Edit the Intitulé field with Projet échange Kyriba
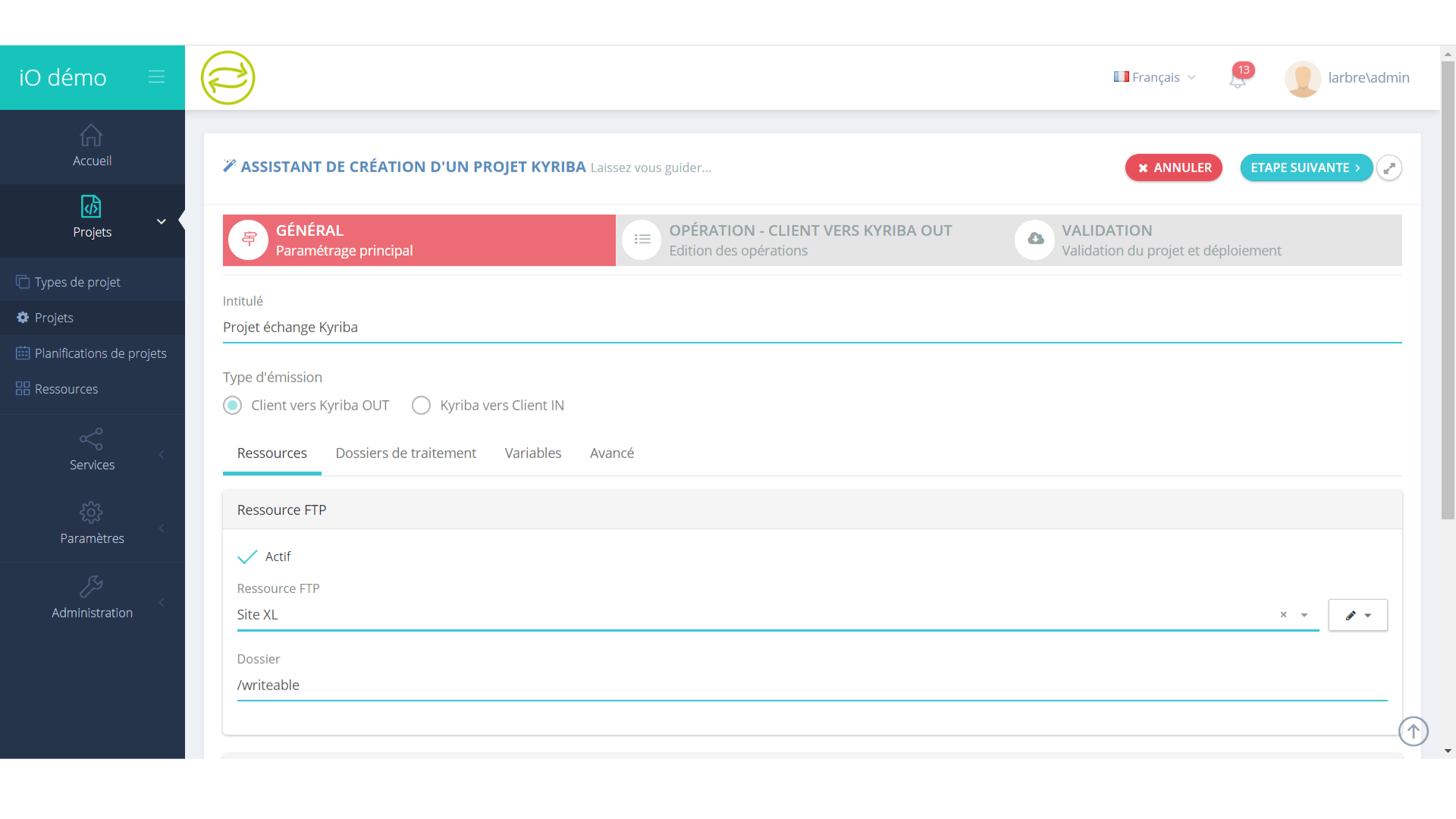 [x=812, y=328]
